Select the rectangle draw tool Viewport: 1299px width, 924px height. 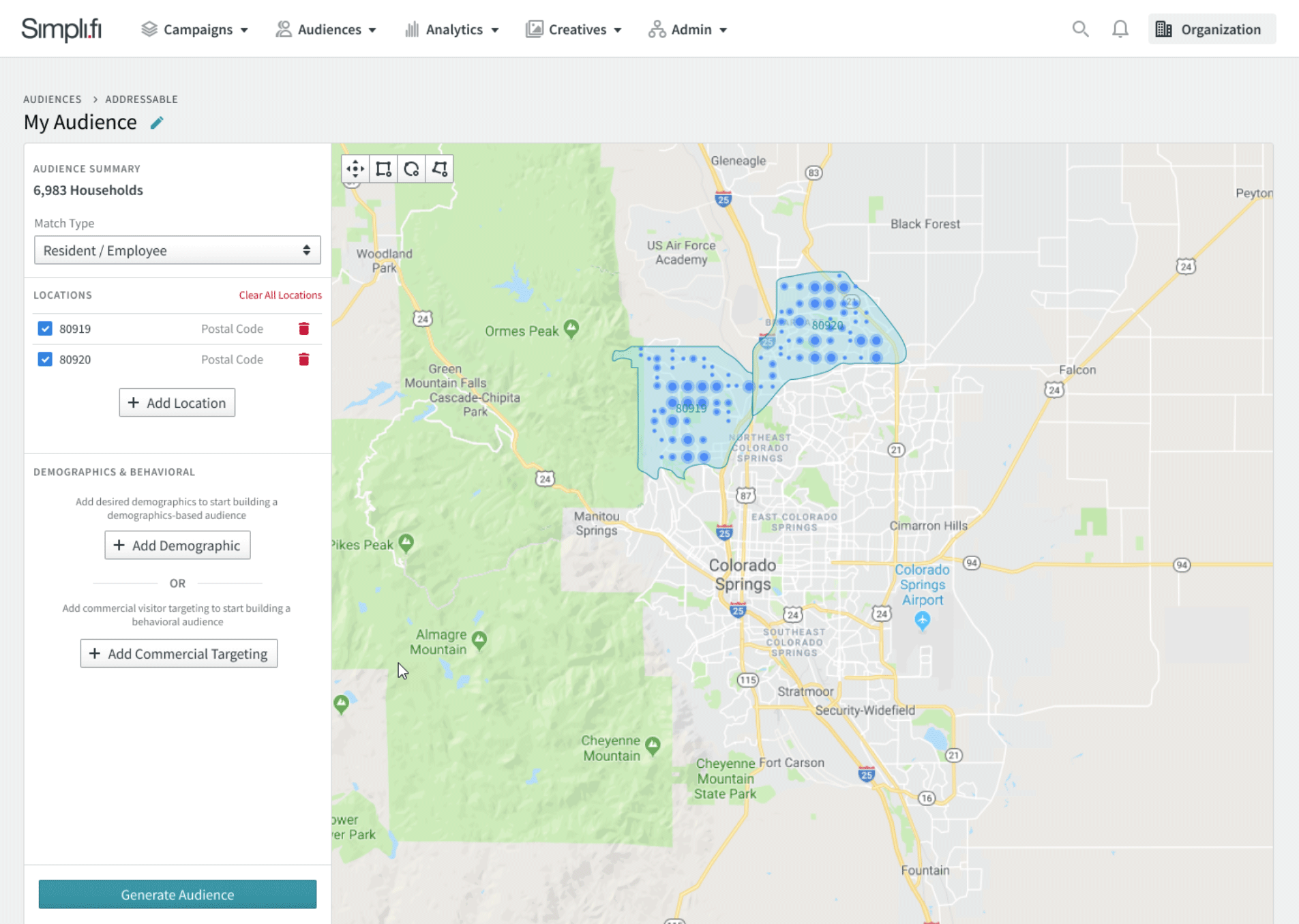[383, 169]
